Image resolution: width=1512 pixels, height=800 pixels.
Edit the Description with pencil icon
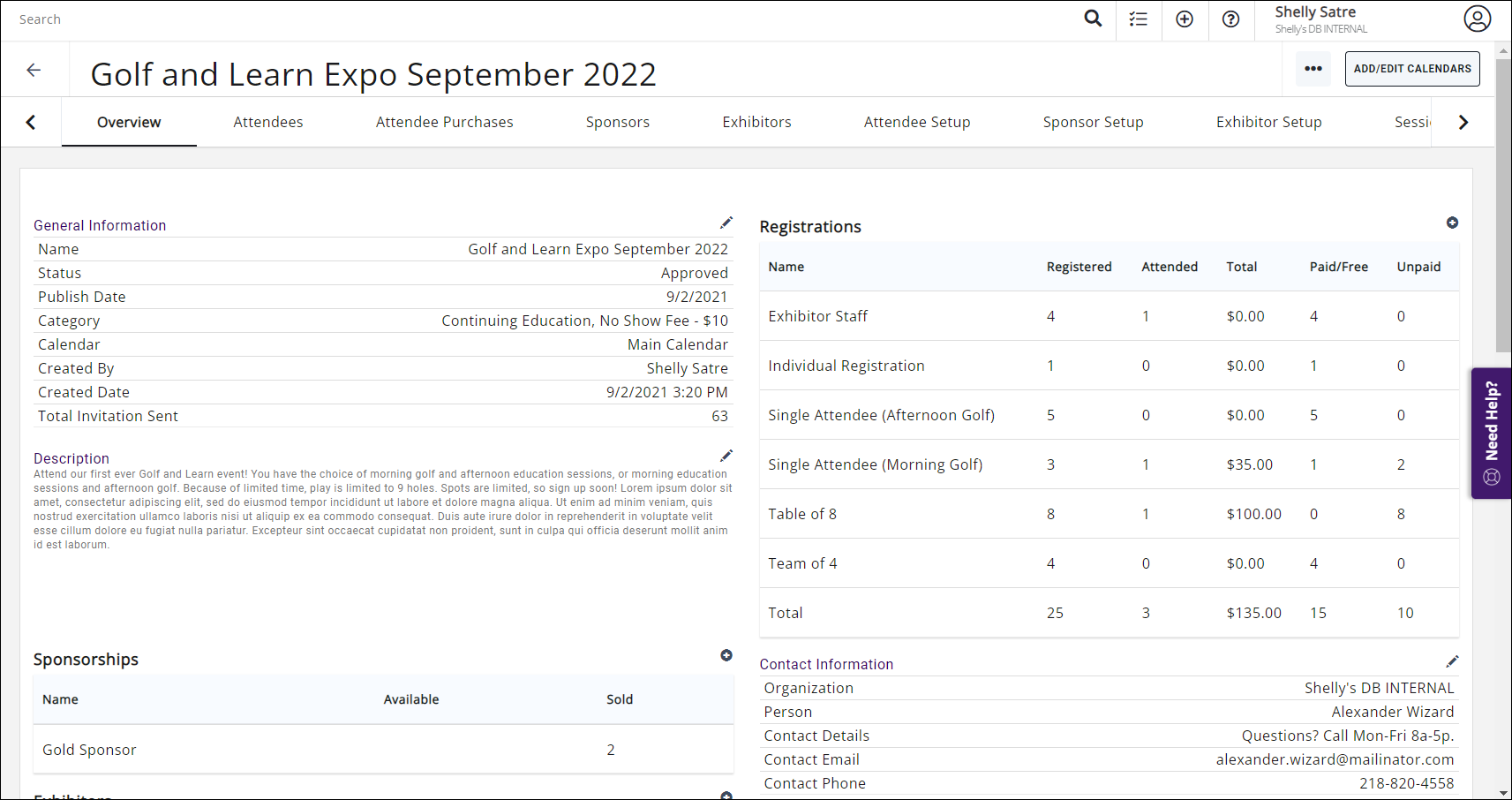(x=726, y=456)
